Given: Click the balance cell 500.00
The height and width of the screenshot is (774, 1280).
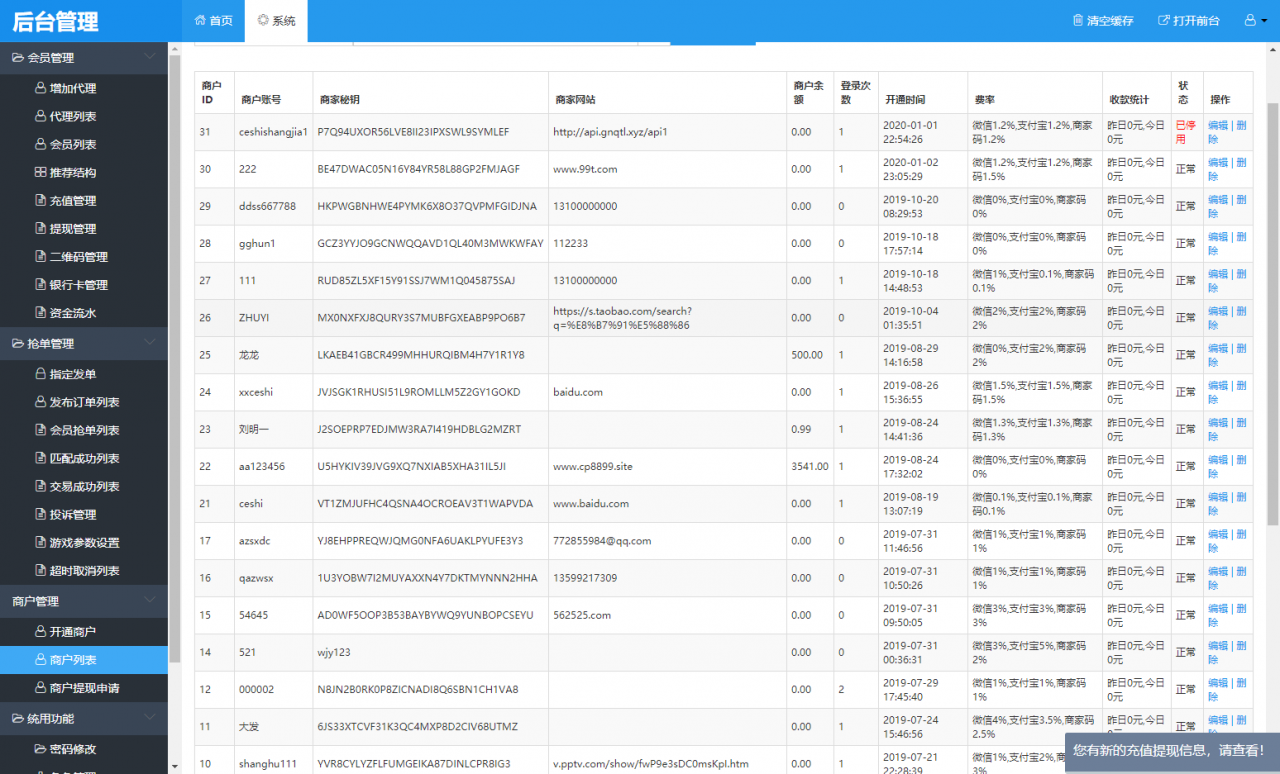Looking at the screenshot, I should (x=807, y=355).
